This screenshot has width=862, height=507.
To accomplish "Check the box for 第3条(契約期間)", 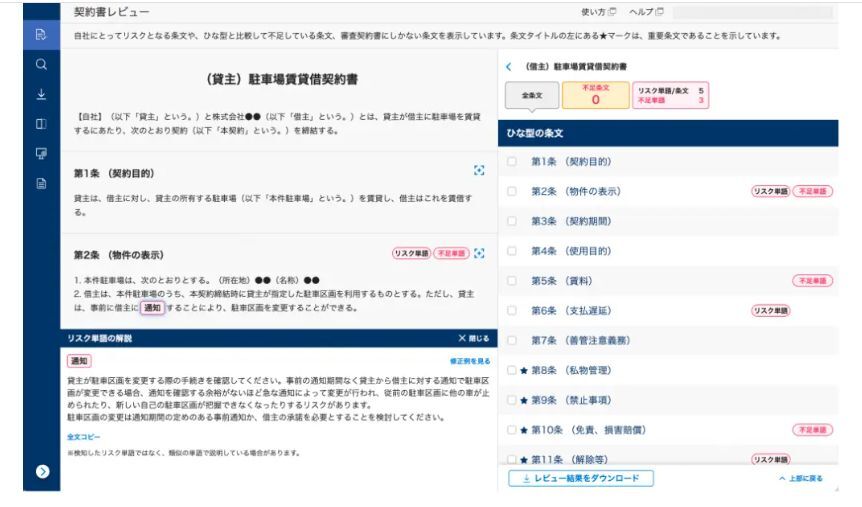I will point(512,221).
